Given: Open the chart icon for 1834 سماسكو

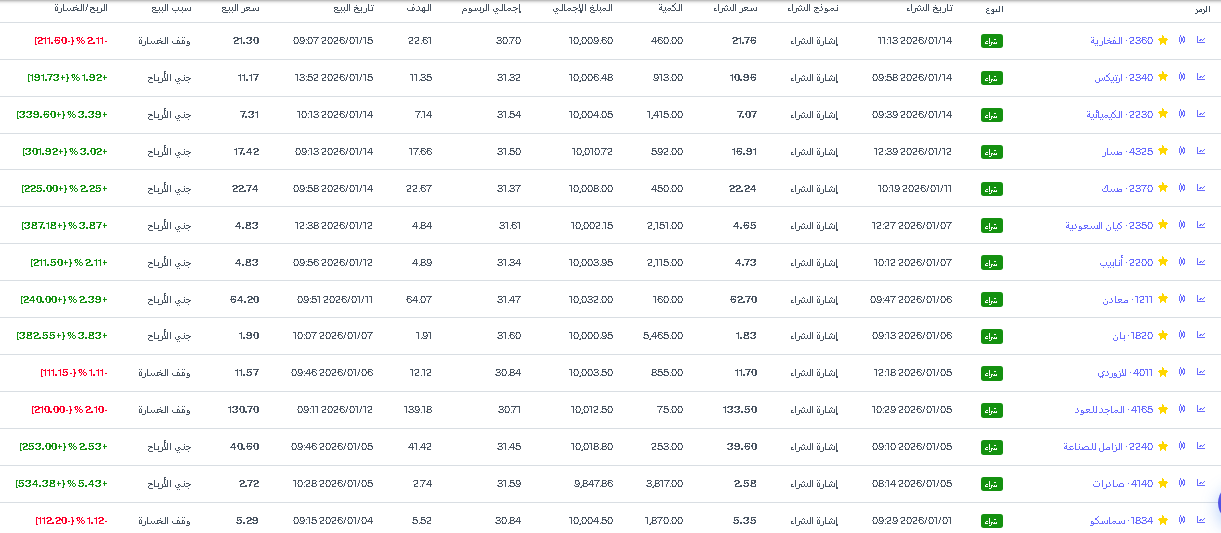Looking at the screenshot, I should tap(1201, 520).
